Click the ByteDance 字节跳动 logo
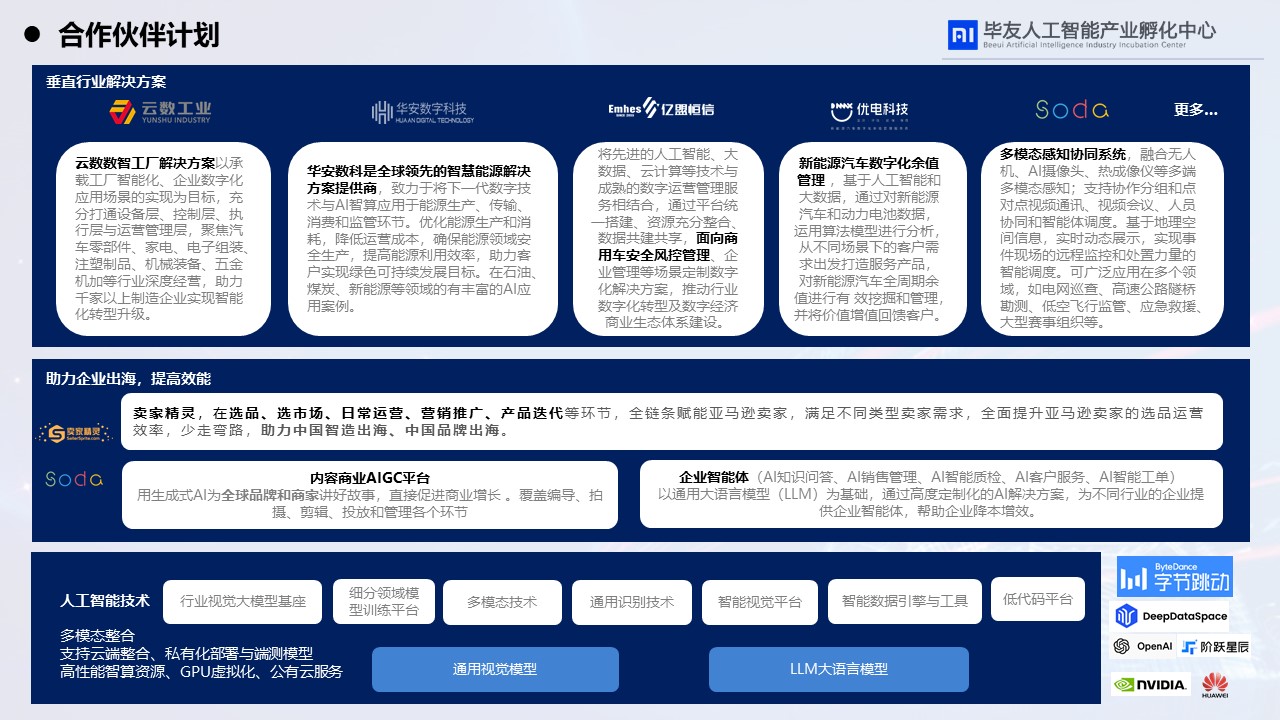 tap(1175, 577)
